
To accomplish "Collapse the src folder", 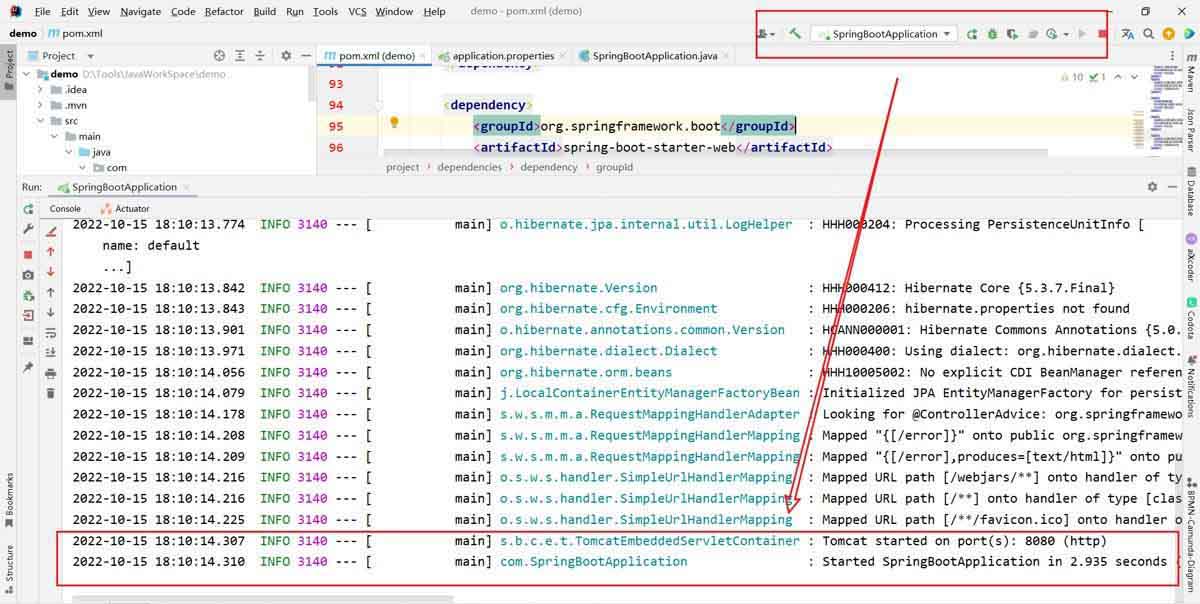I will 41,121.
